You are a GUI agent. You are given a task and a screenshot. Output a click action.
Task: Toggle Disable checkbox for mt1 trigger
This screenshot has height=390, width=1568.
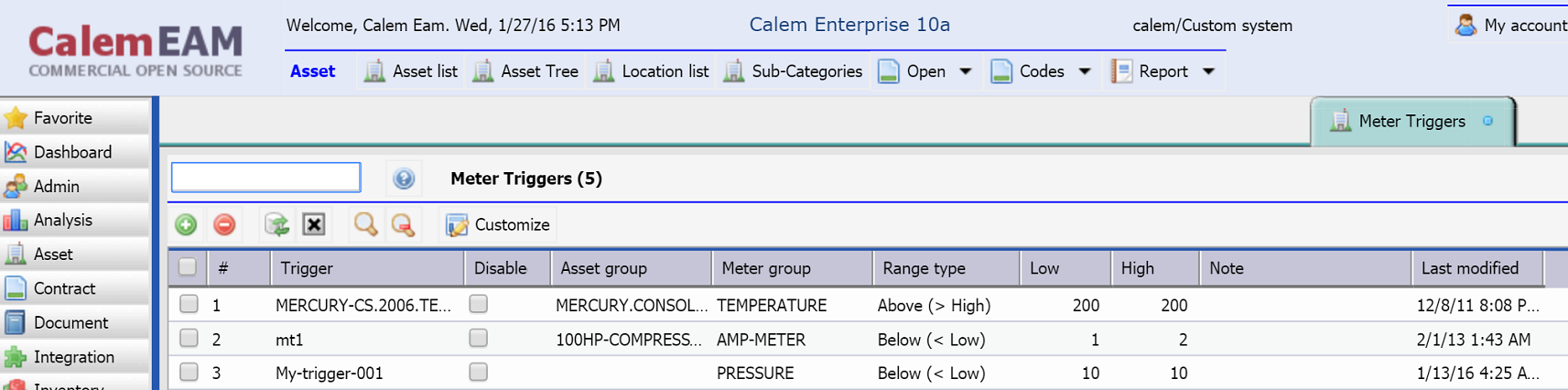[478, 338]
